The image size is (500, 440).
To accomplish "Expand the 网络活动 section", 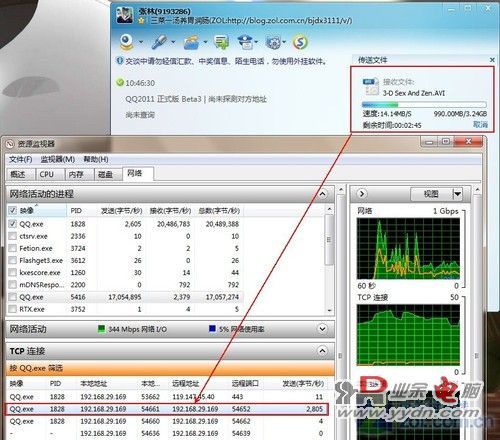I will 322,329.
